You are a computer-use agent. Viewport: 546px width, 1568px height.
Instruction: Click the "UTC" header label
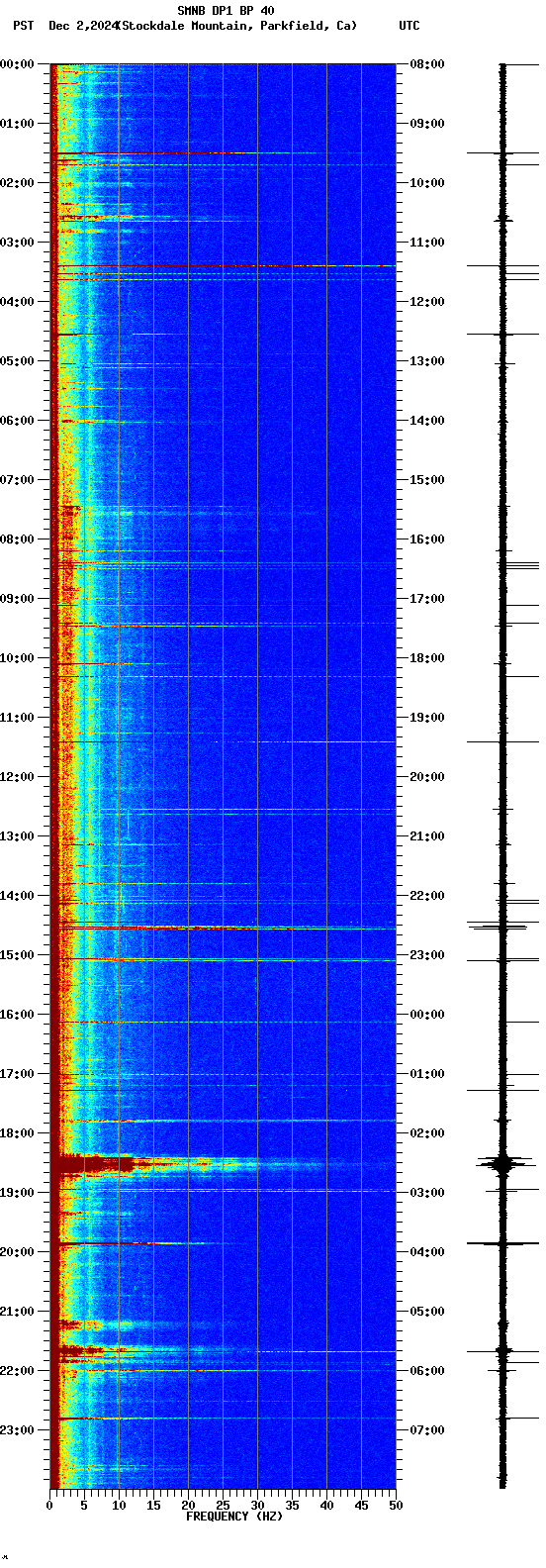tap(409, 26)
